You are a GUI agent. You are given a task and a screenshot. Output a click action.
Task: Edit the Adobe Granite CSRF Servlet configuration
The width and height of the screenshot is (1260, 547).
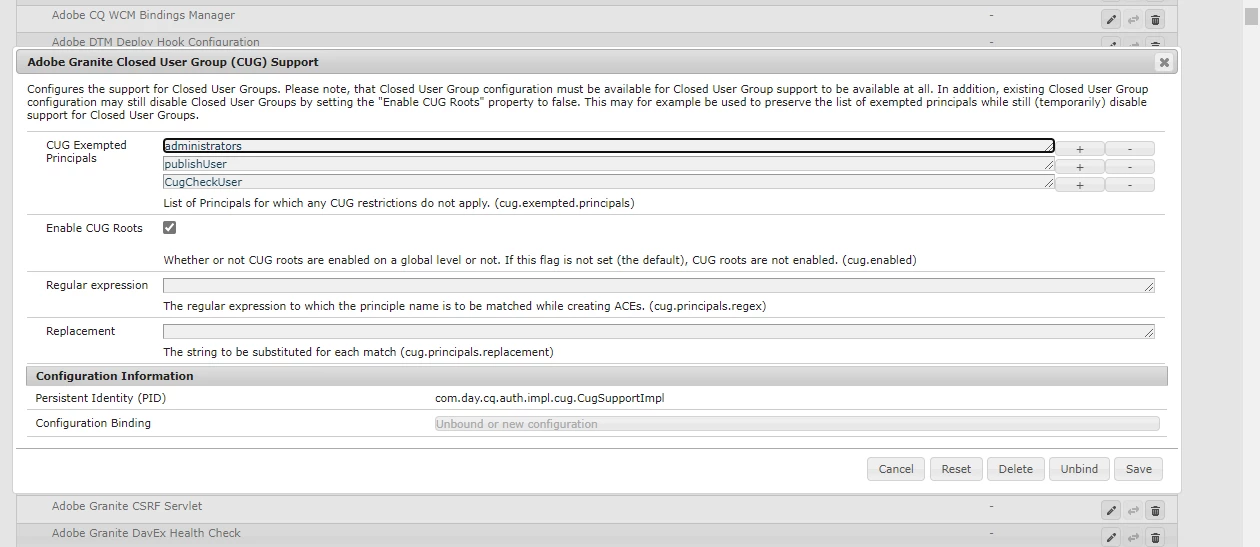[x=1111, y=510]
